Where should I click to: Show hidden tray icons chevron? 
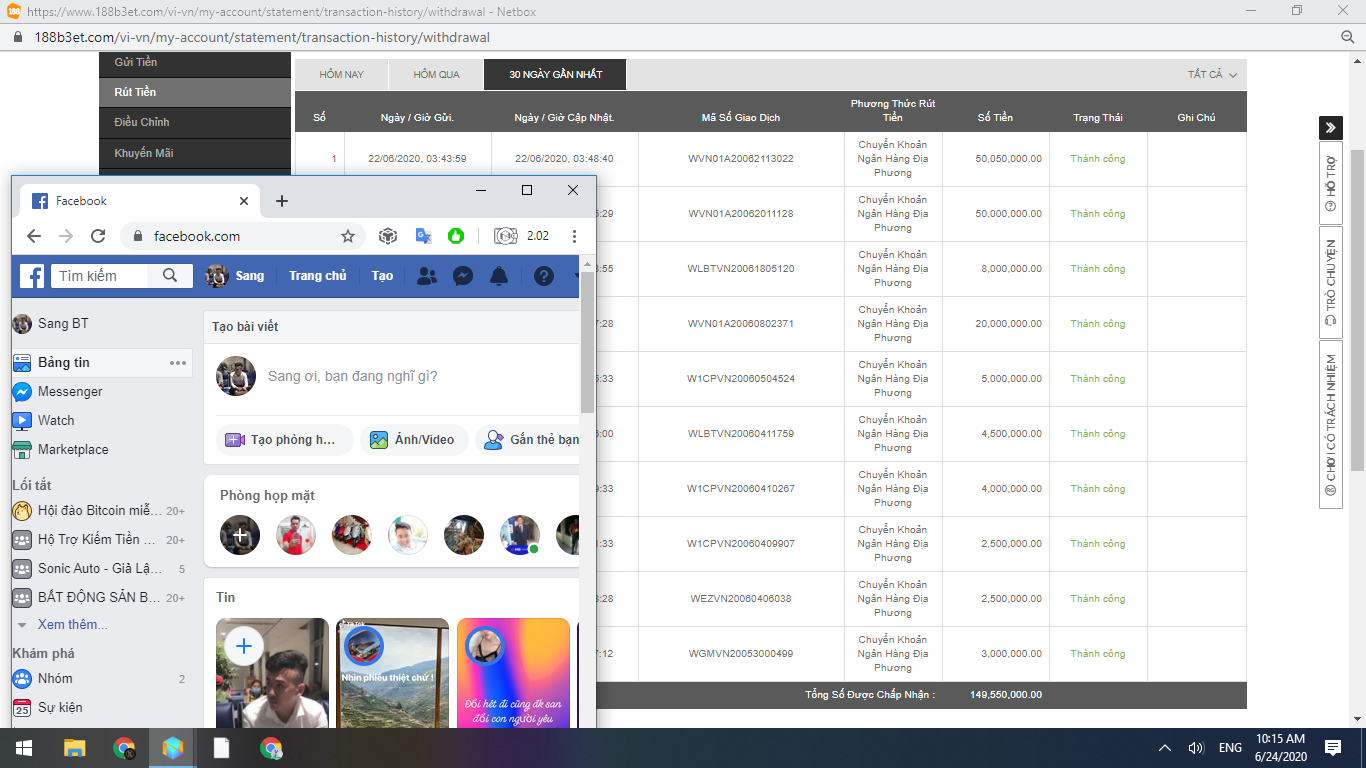[1165, 748]
